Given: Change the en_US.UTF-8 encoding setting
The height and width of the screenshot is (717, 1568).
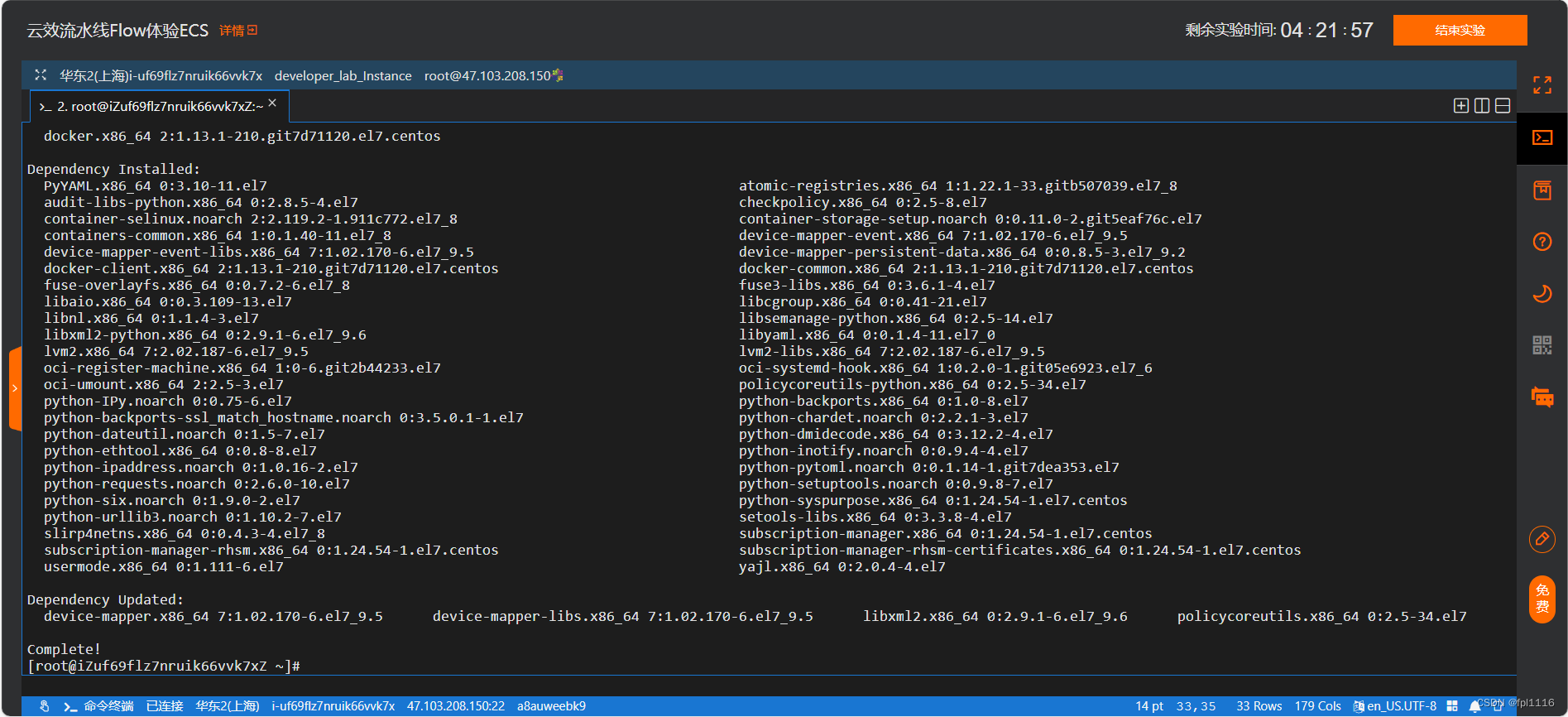Looking at the screenshot, I should point(1394,706).
